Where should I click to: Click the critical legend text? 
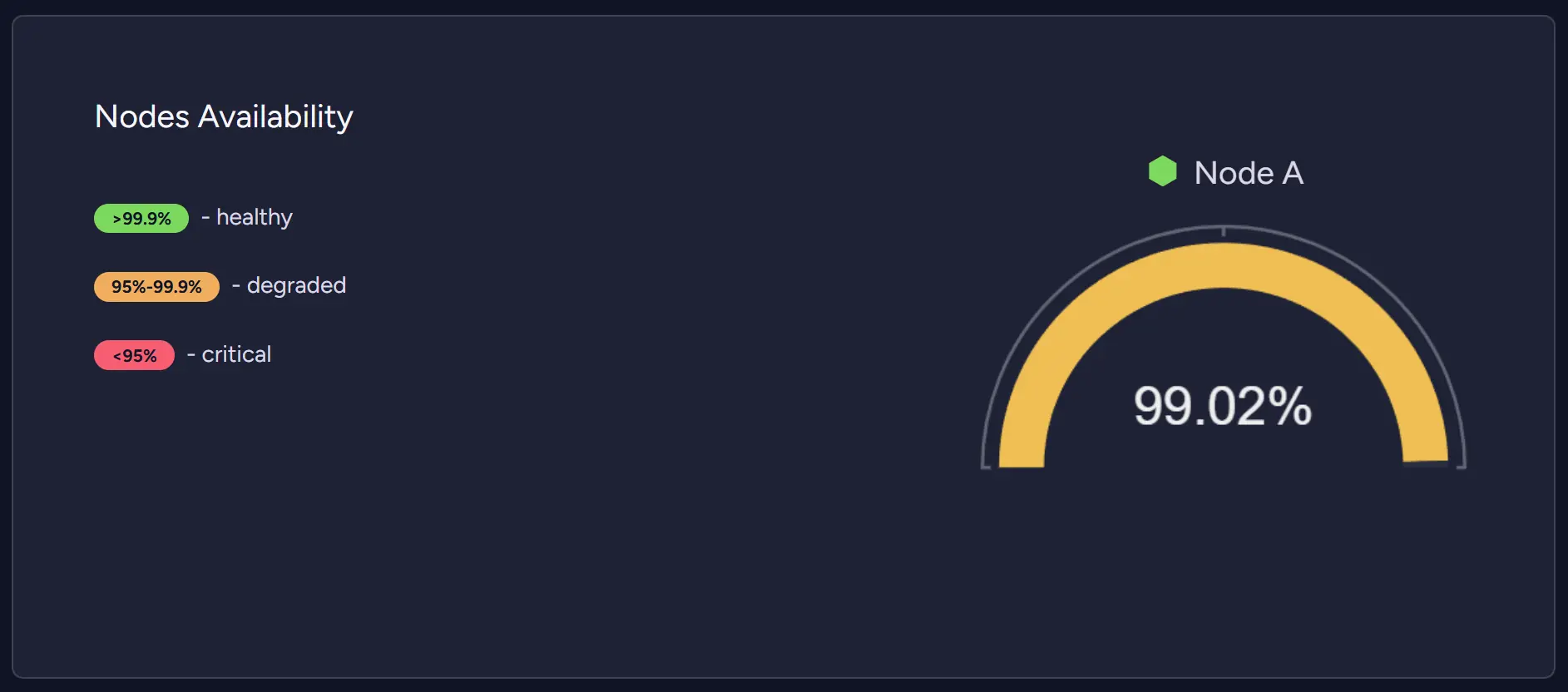(236, 354)
